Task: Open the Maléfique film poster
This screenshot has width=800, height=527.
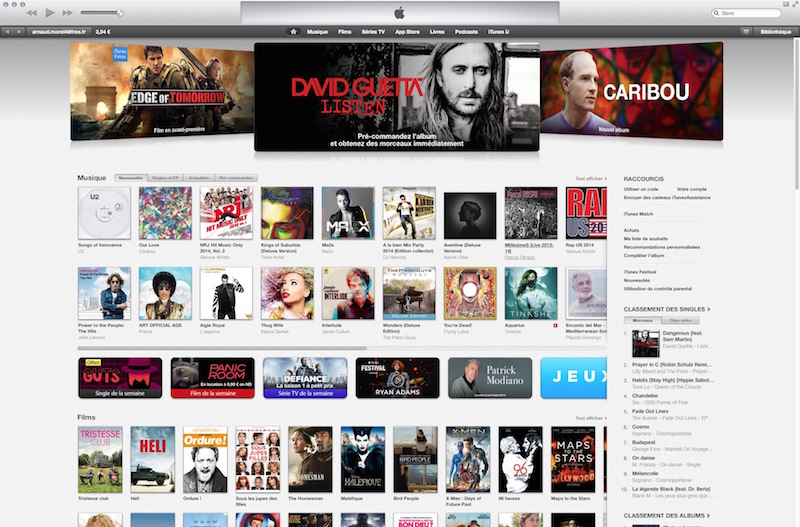Action: coord(363,460)
